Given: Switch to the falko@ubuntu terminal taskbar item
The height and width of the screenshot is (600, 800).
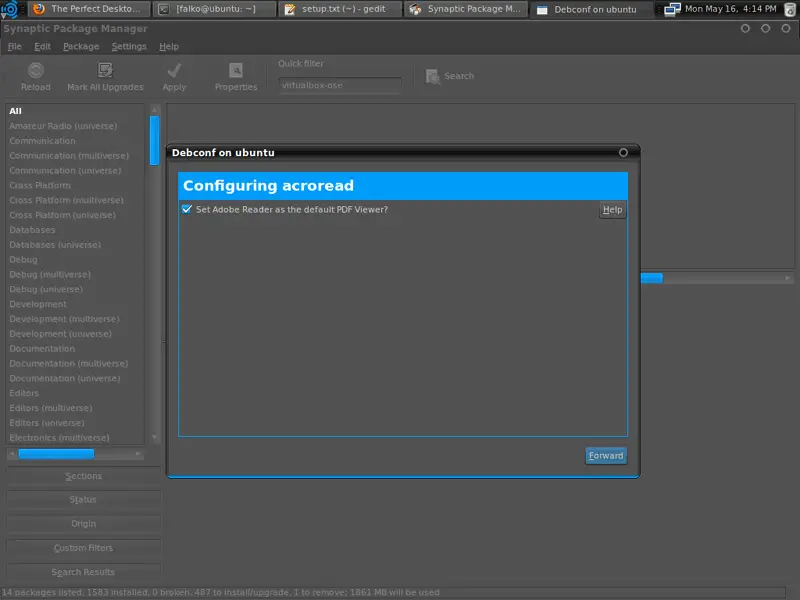Looking at the screenshot, I should coord(214,9).
